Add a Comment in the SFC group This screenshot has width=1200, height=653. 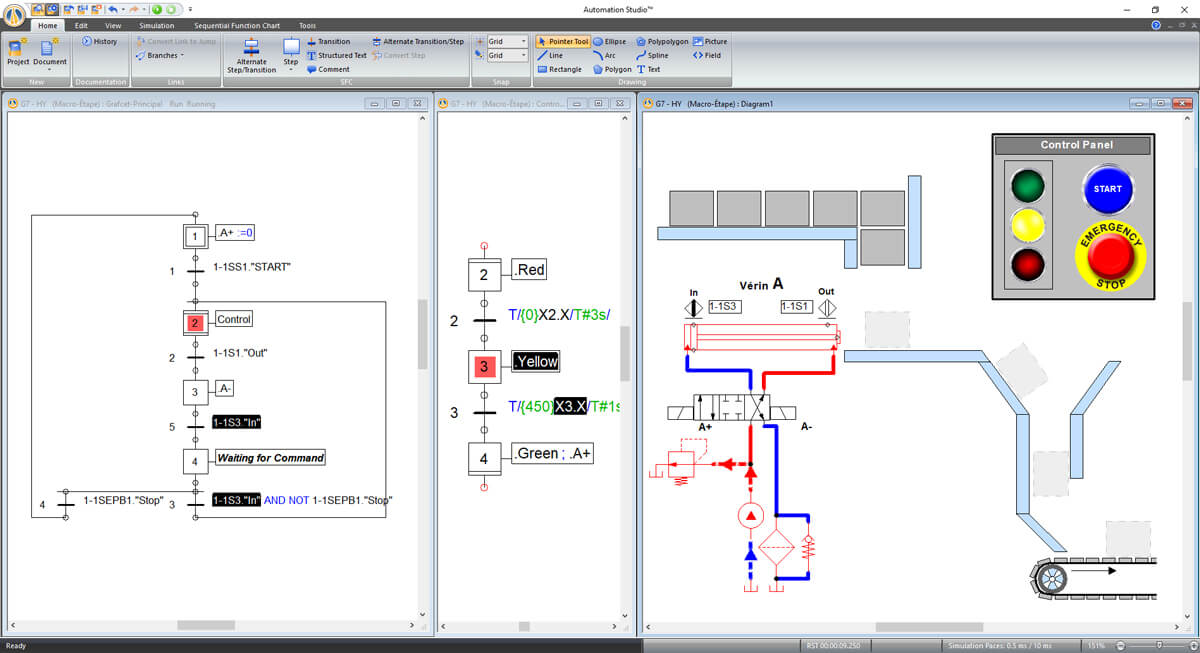(328, 69)
